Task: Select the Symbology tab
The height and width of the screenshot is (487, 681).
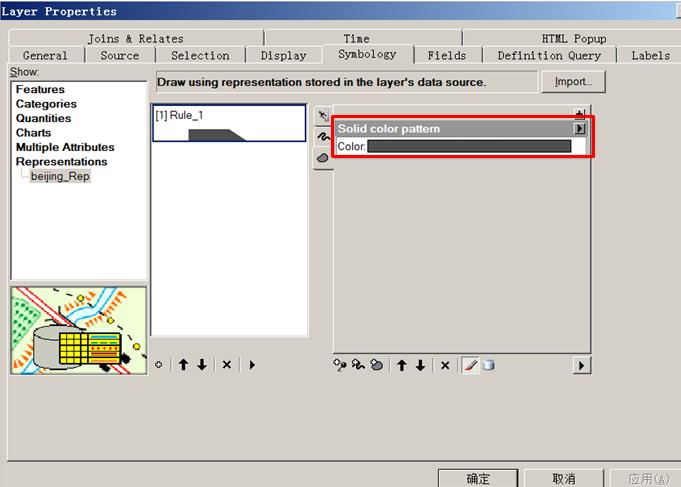Action: pos(367,54)
